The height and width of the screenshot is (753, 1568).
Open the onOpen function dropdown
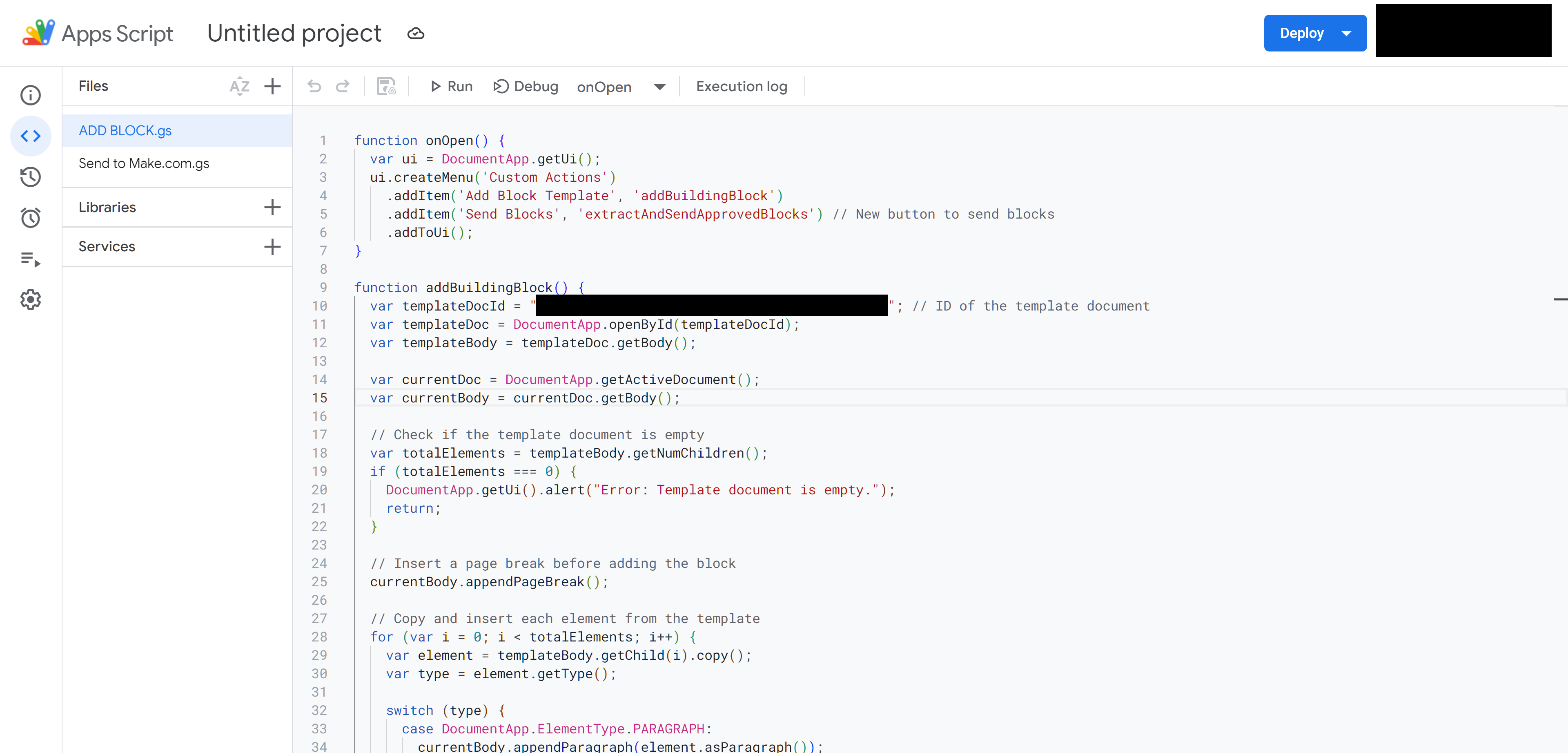pyautogui.click(x=621, y=87)
